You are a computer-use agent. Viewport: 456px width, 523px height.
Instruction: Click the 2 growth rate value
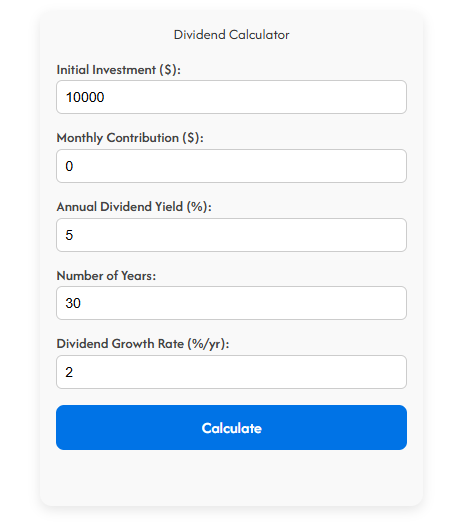[x=69, y=372]
